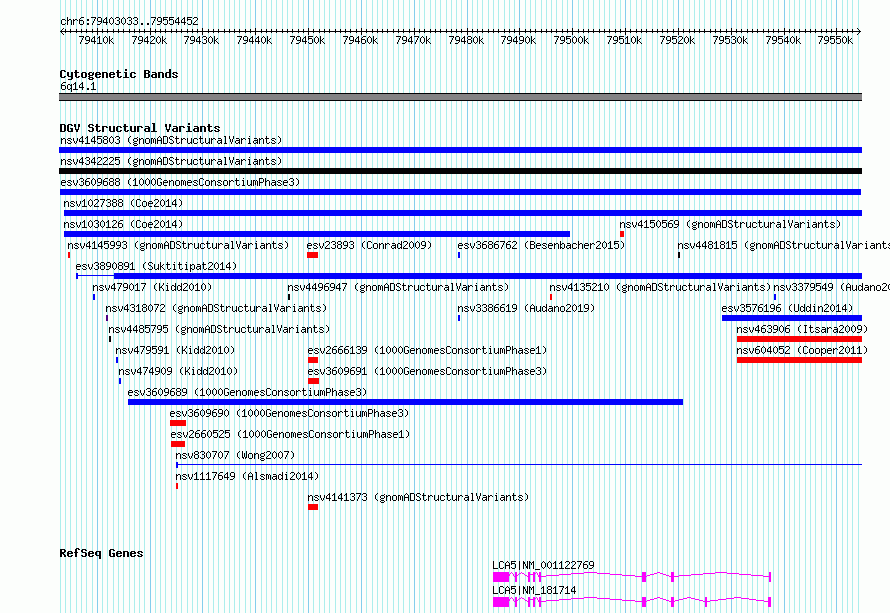Viewport: 890px width, 613px height.
Task: Open nsv479591 (Kidd2010) label
Action: tap(175, 350)
